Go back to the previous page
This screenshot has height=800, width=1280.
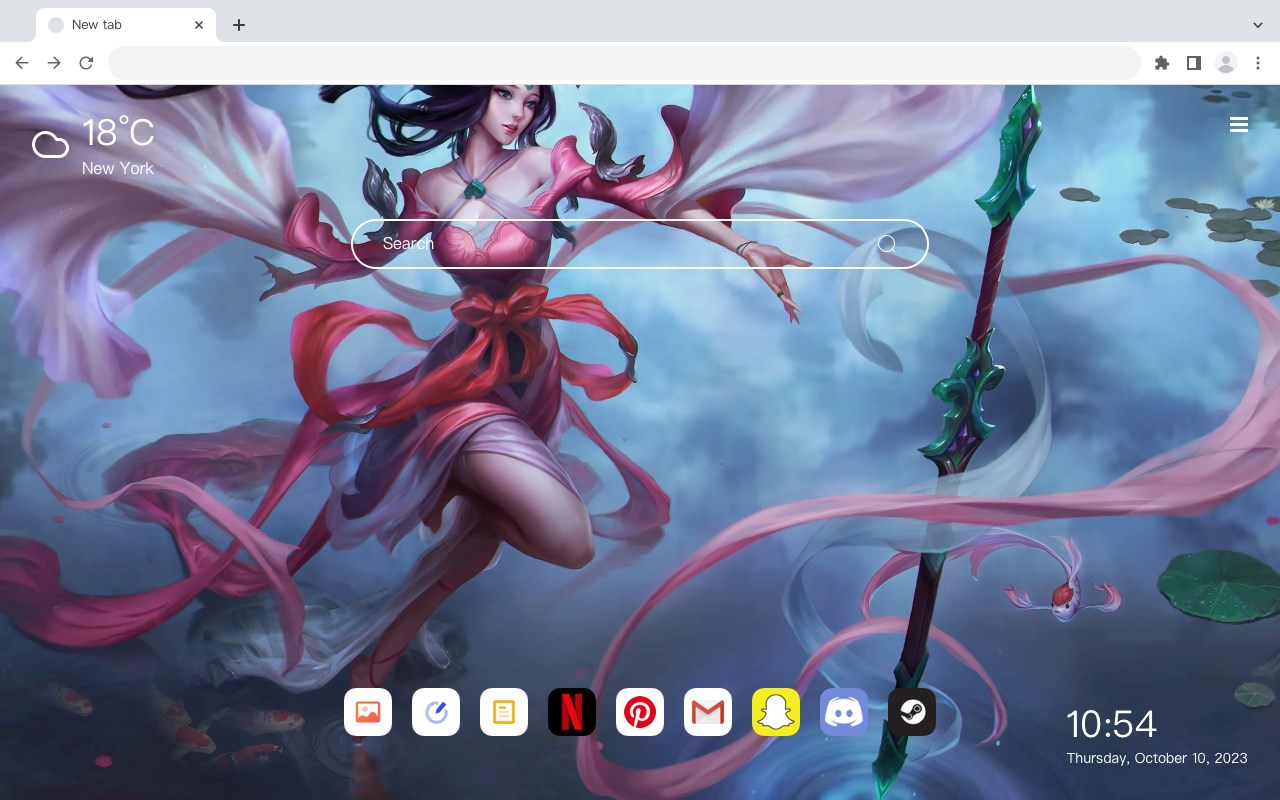(x=22, y=63)
